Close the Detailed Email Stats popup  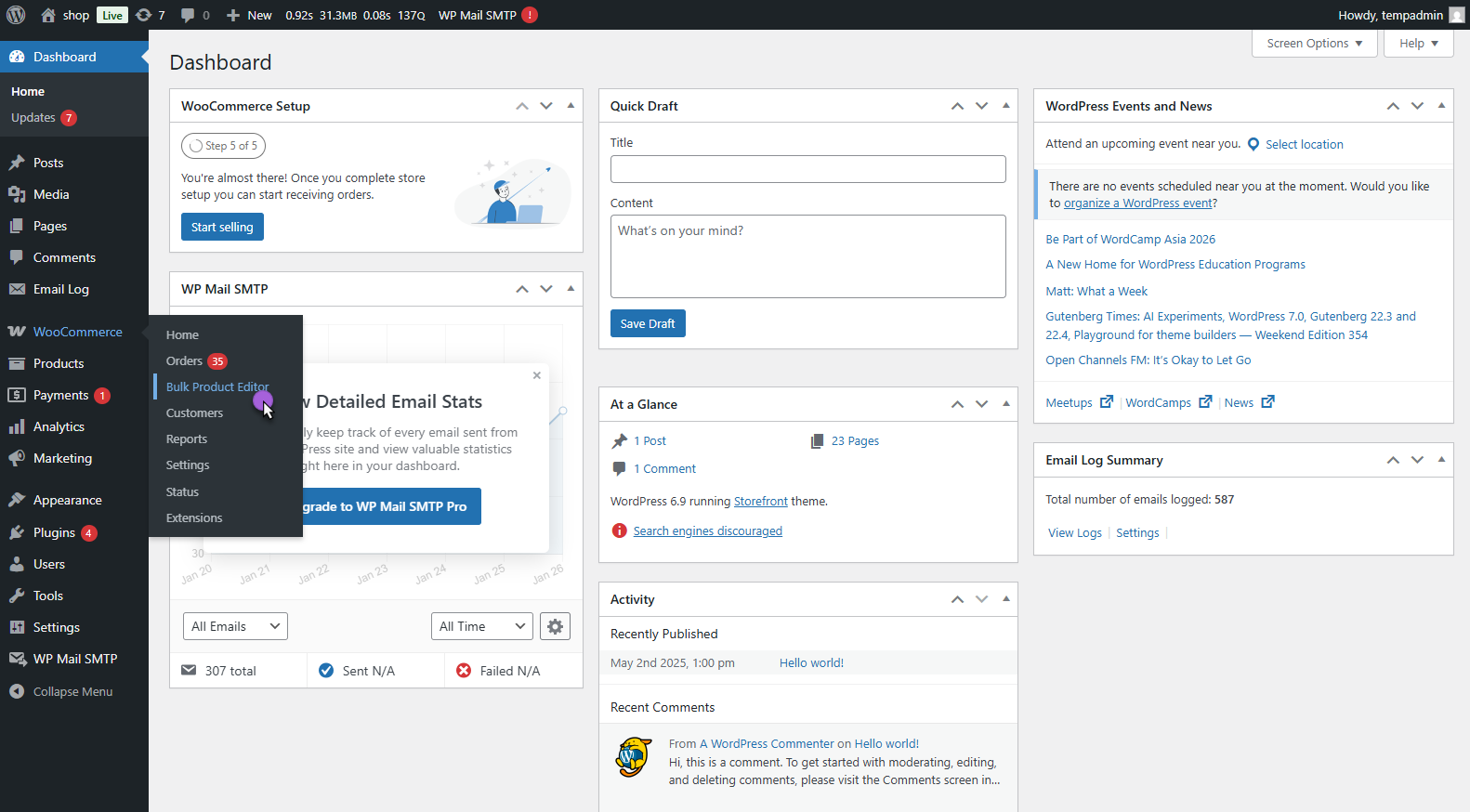click(x=537, y=375)
